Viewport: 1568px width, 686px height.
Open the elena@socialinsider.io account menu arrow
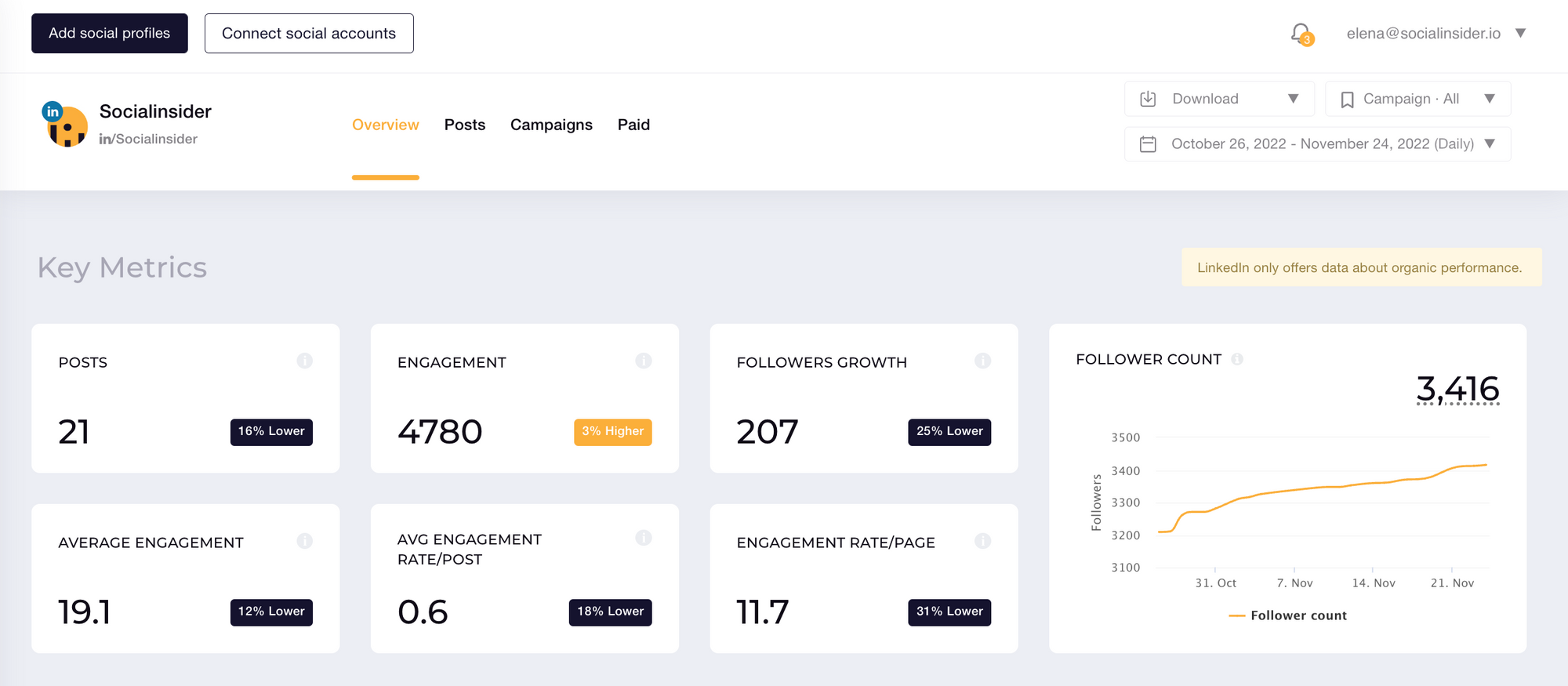click(1520, 33)
